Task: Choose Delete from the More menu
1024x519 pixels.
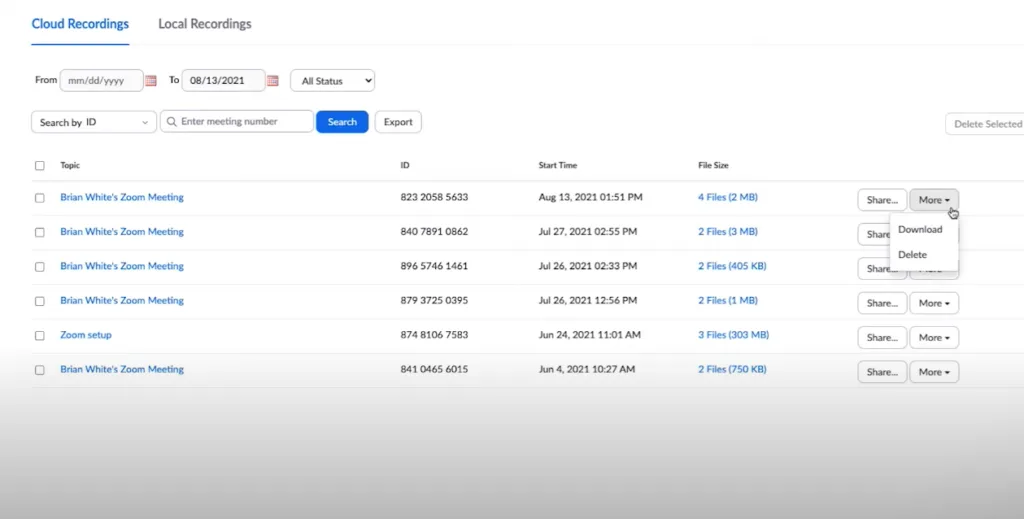Action: point(912,255)
